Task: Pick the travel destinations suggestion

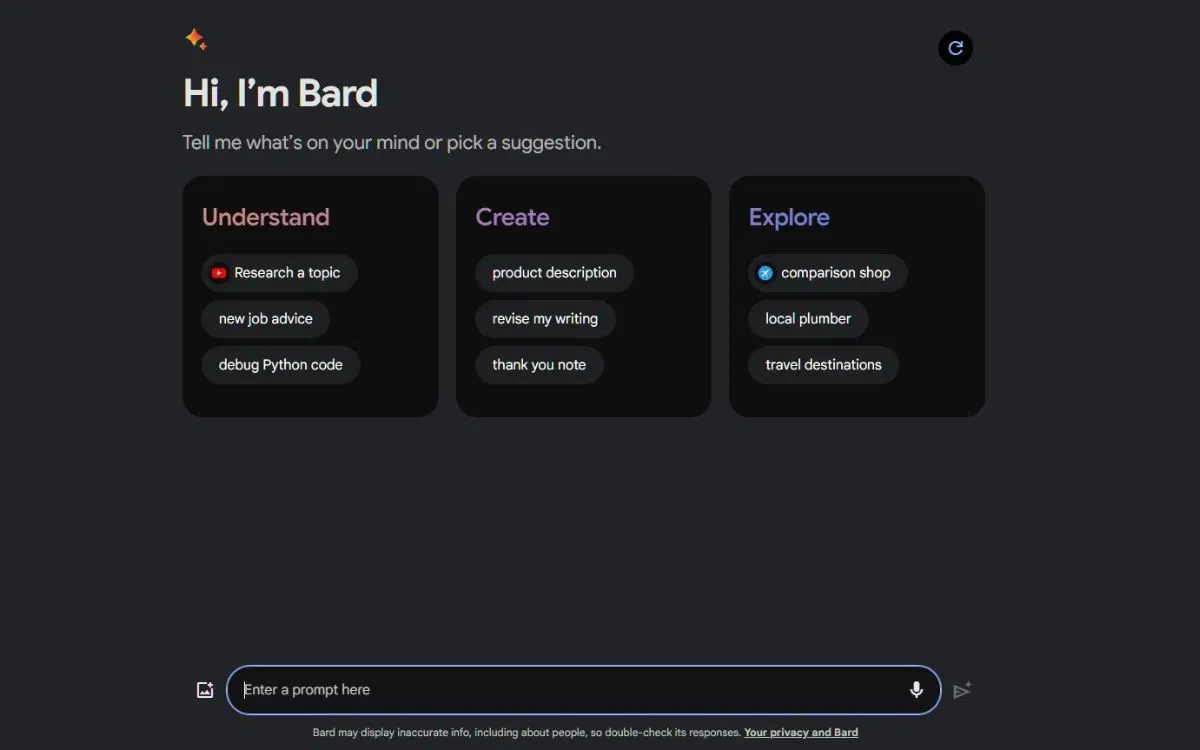Action: (822, 364)
